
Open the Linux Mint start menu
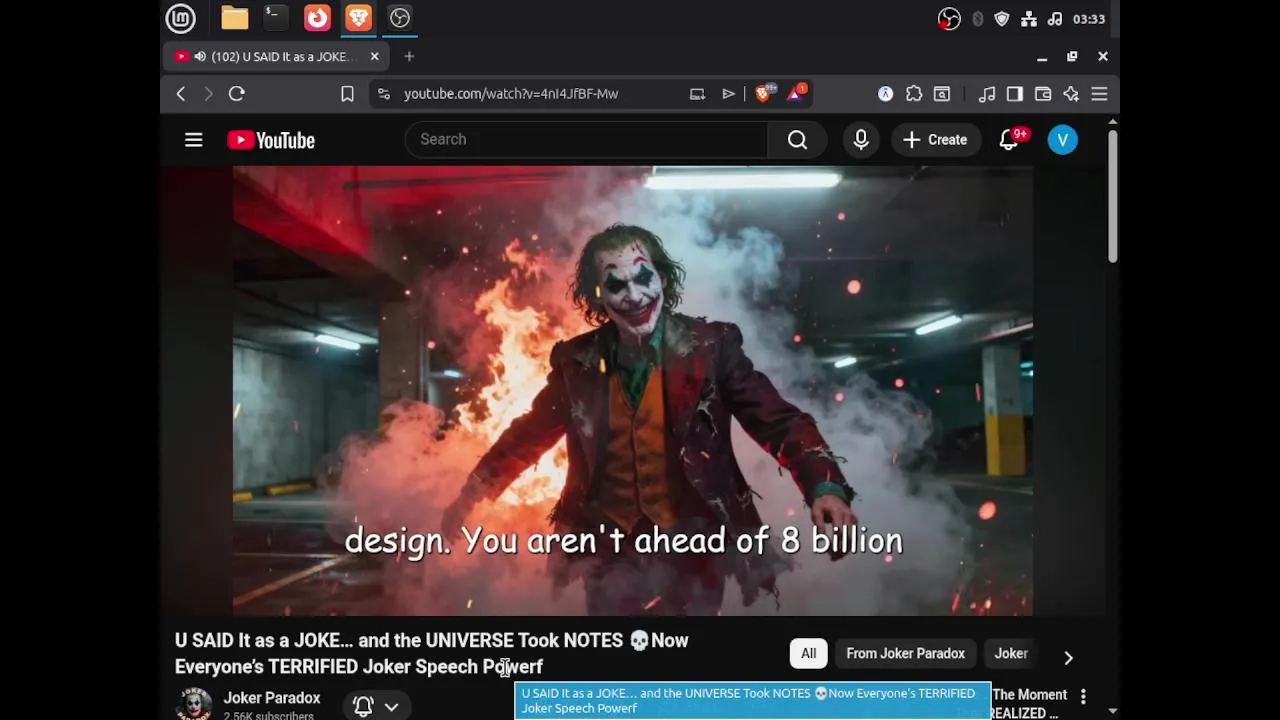pos(180,18)
